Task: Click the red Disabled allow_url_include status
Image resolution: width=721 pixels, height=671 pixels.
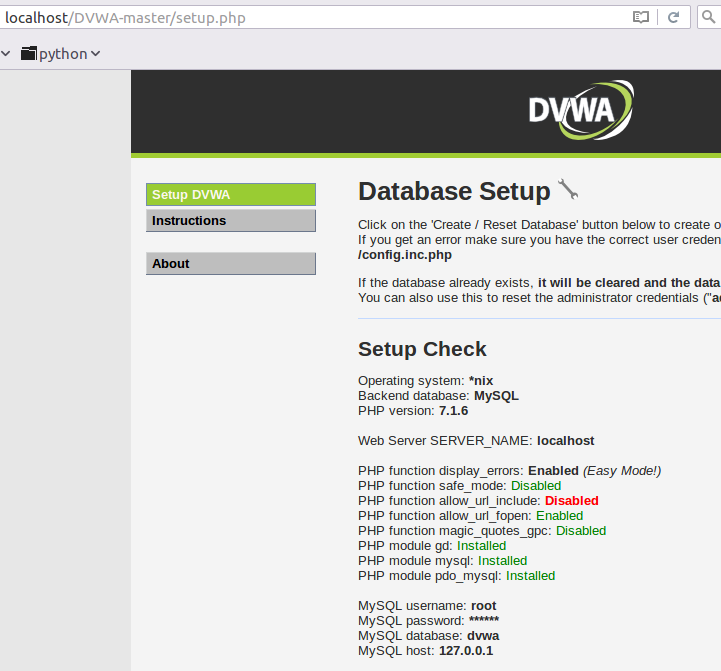Action: point(572,500)
